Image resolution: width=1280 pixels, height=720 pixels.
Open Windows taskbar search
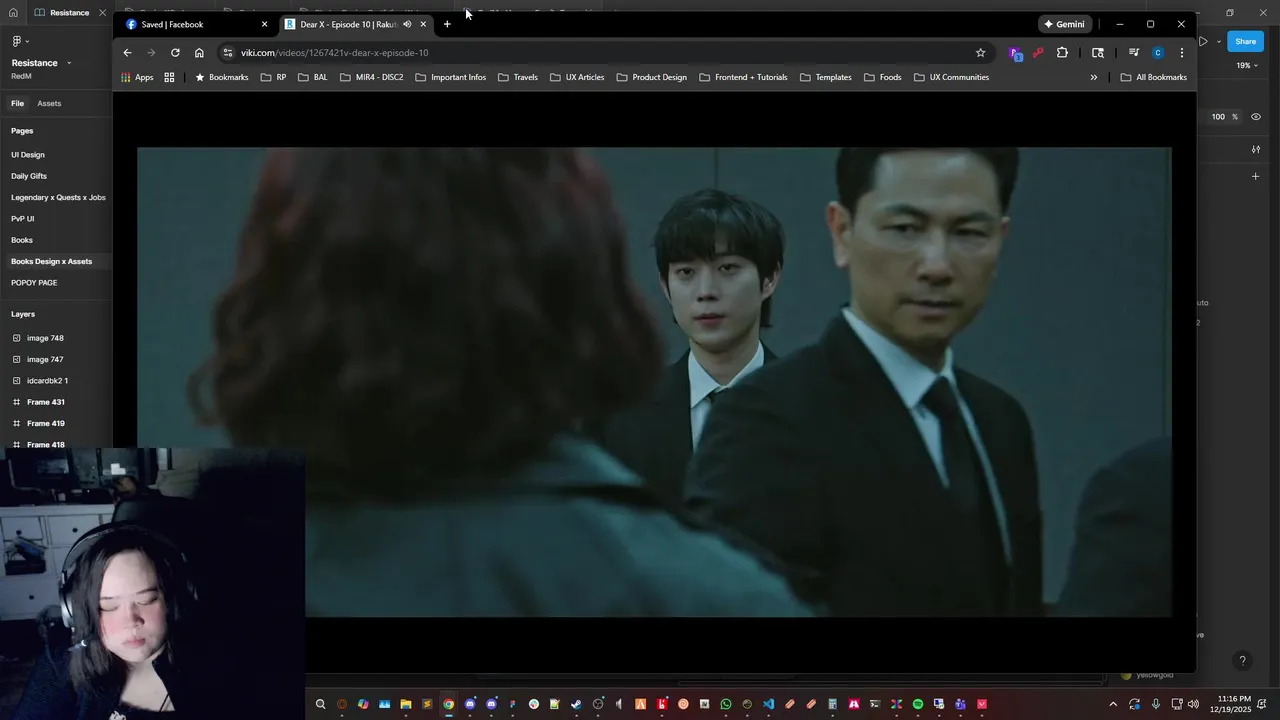[x=320, y=704]
